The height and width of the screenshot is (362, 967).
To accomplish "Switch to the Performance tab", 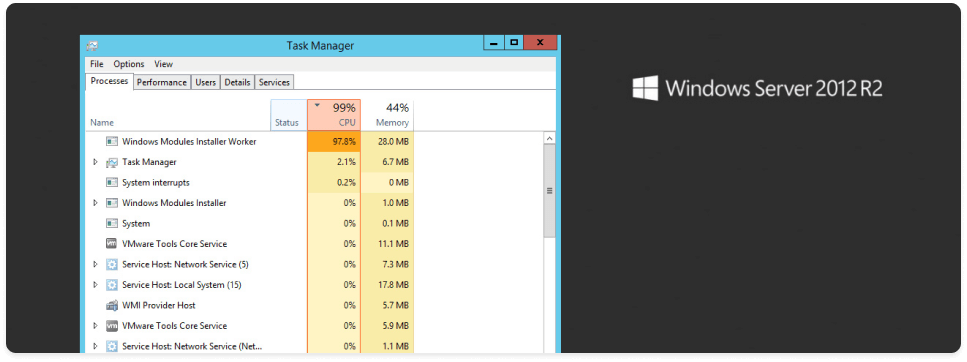I will (162, 82).
